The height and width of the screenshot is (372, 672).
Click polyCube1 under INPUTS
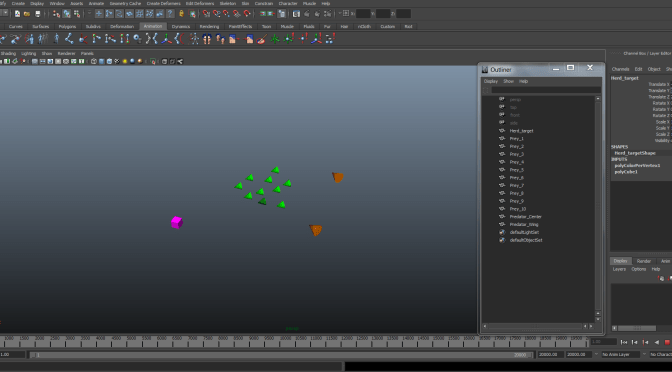[626, 172]
